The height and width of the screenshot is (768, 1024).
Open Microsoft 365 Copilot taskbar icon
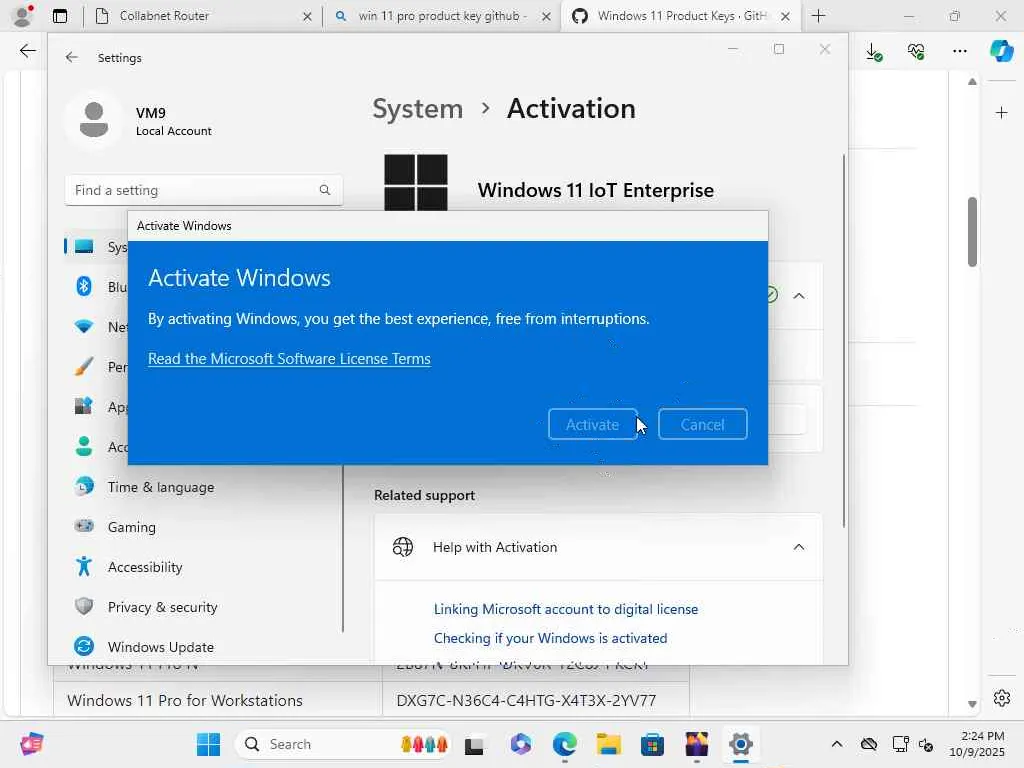coord(520,744)
